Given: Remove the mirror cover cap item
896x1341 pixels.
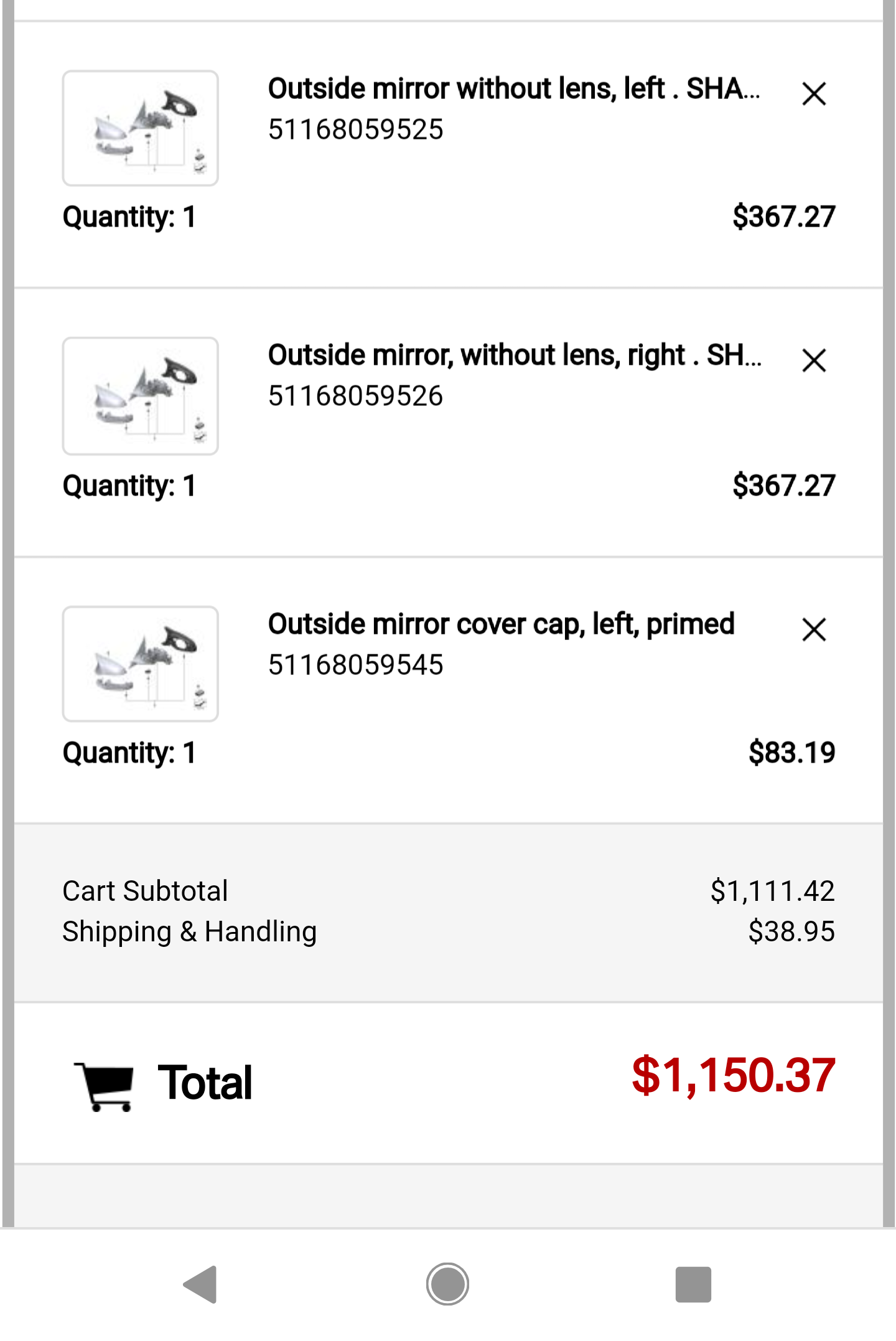Looking at the screenshot, I should (x=813, y=629).
